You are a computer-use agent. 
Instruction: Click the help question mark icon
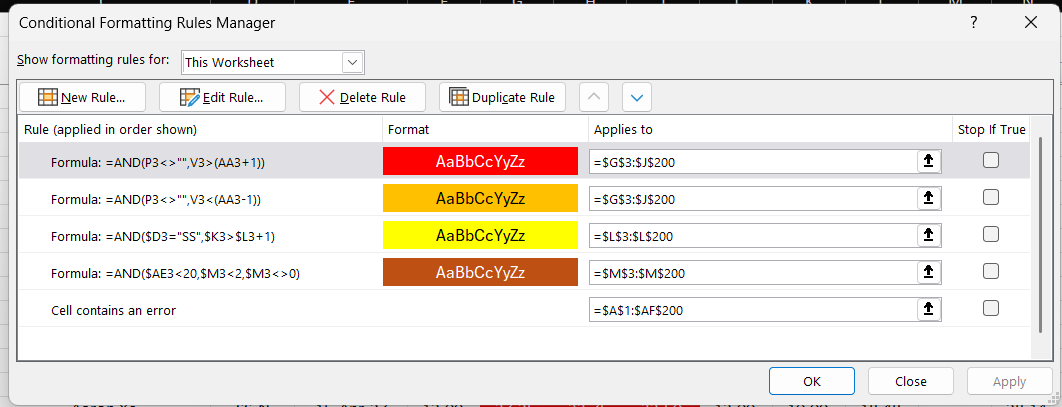[973, 22]
